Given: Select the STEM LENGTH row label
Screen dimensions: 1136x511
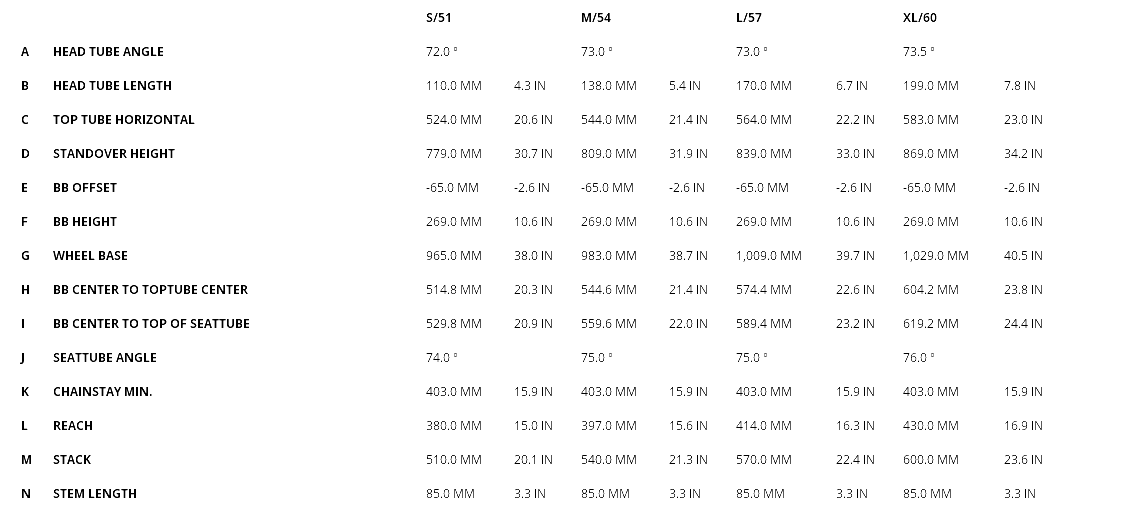Looking at the screenshot, I should point(94,493).
